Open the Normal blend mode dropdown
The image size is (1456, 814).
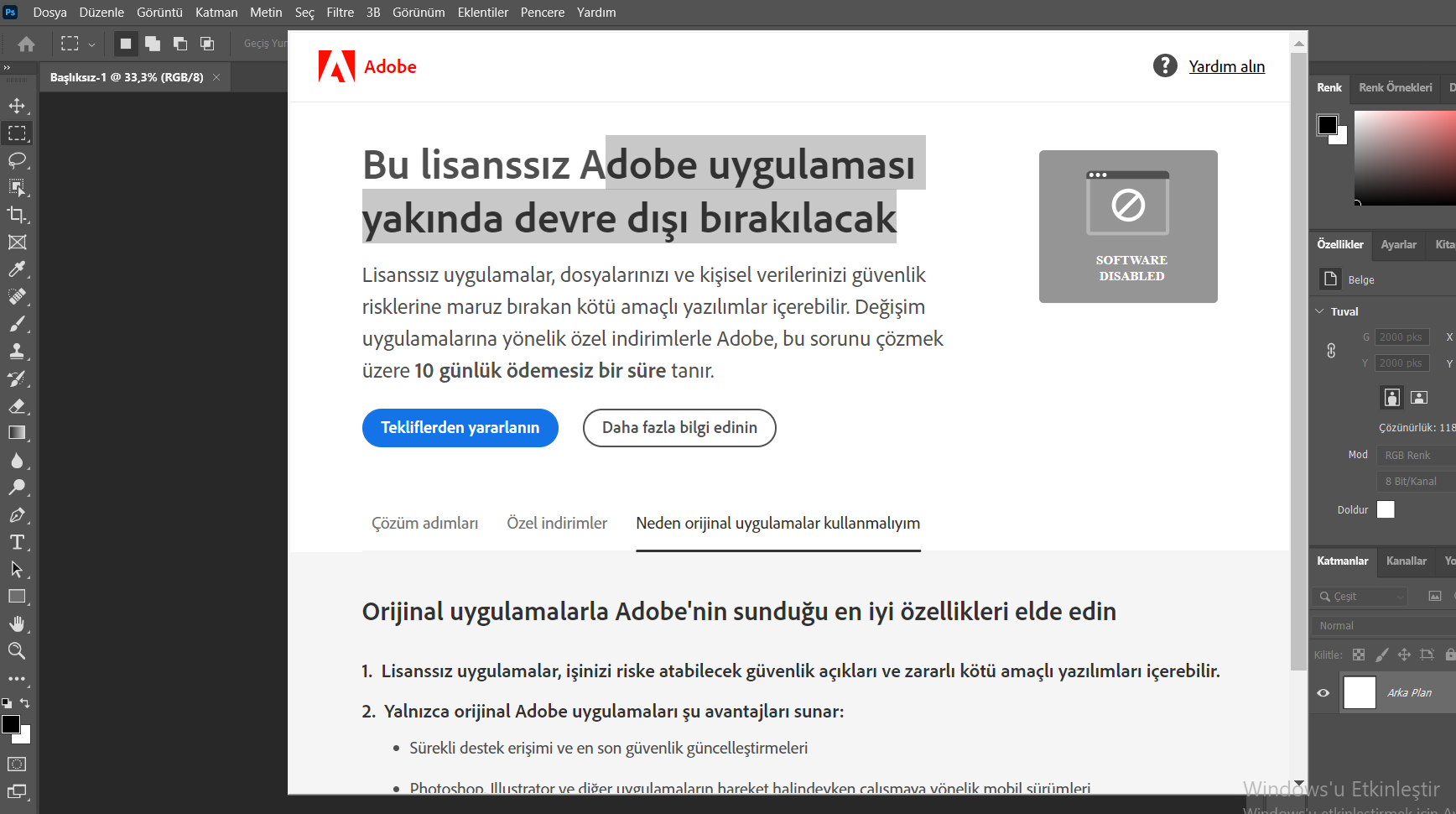click(x=1384, y=625)
